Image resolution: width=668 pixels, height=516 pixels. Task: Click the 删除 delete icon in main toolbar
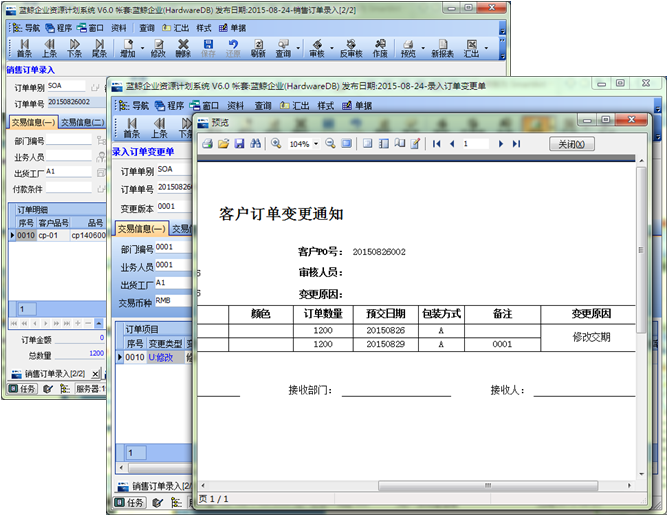183,48
